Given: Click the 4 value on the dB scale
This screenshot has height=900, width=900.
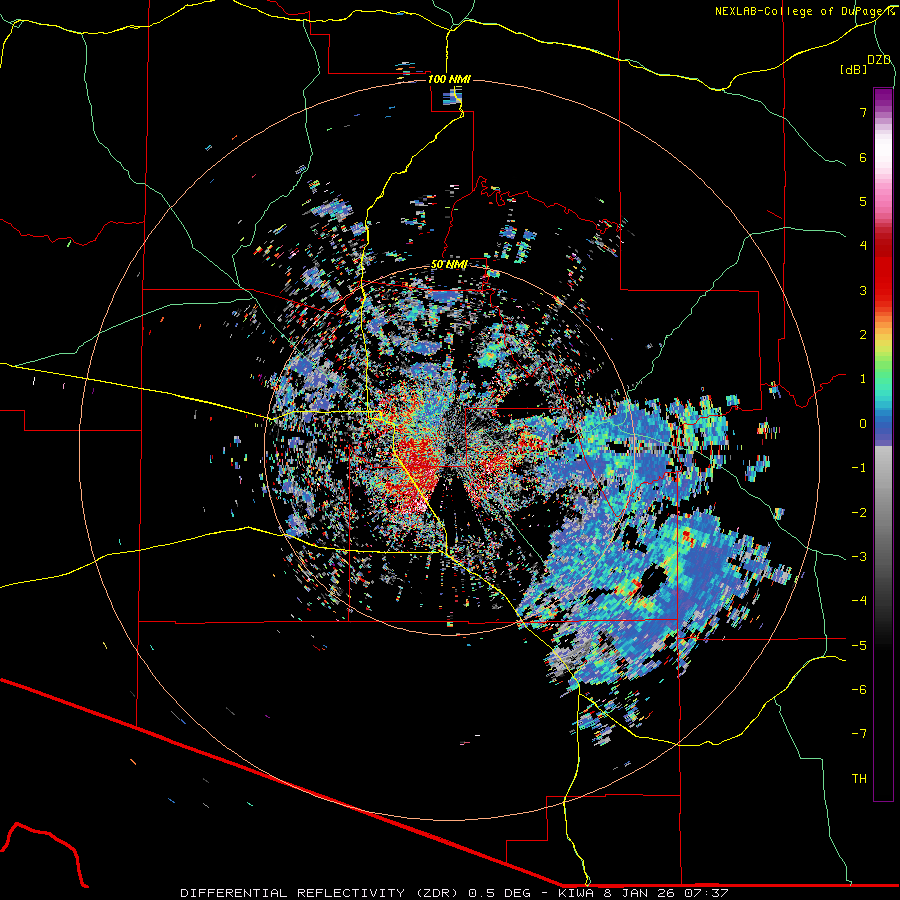Looking at the screenshot, I should (x=863, y=246).
